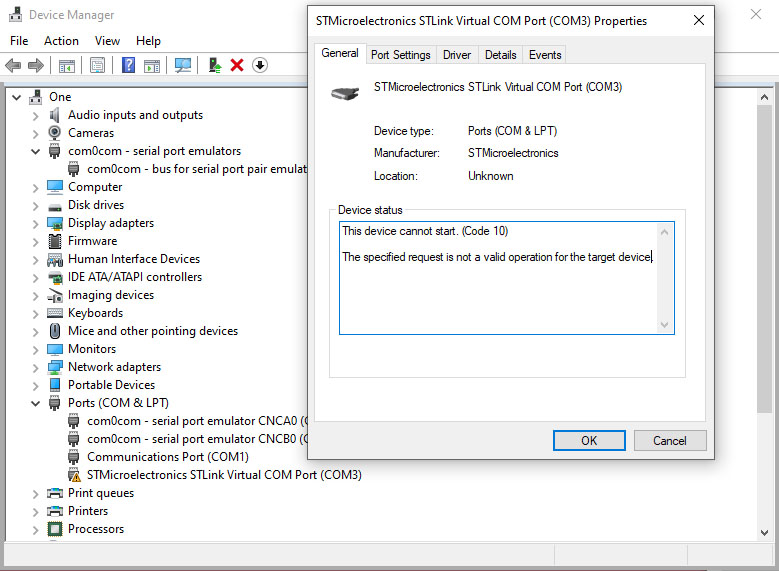Click OK in the Properties dialog
779x571 pixels.
pyautogui.click(x=589, y=441)
